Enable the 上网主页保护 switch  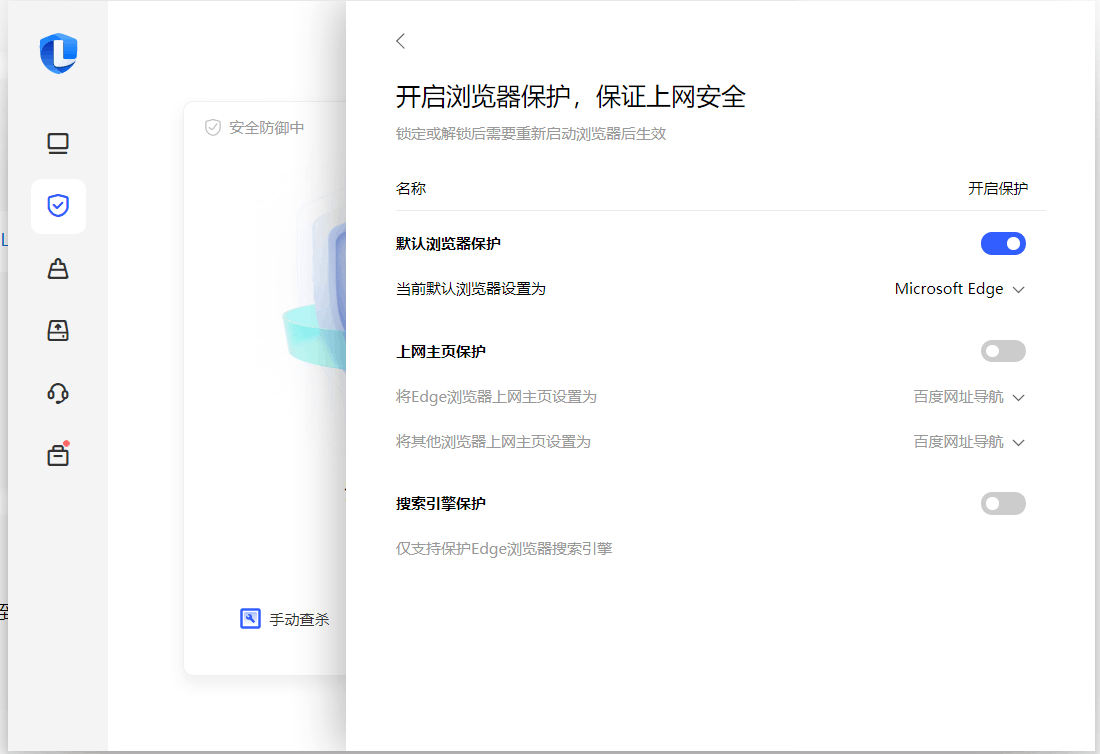tap(1003, 351)
